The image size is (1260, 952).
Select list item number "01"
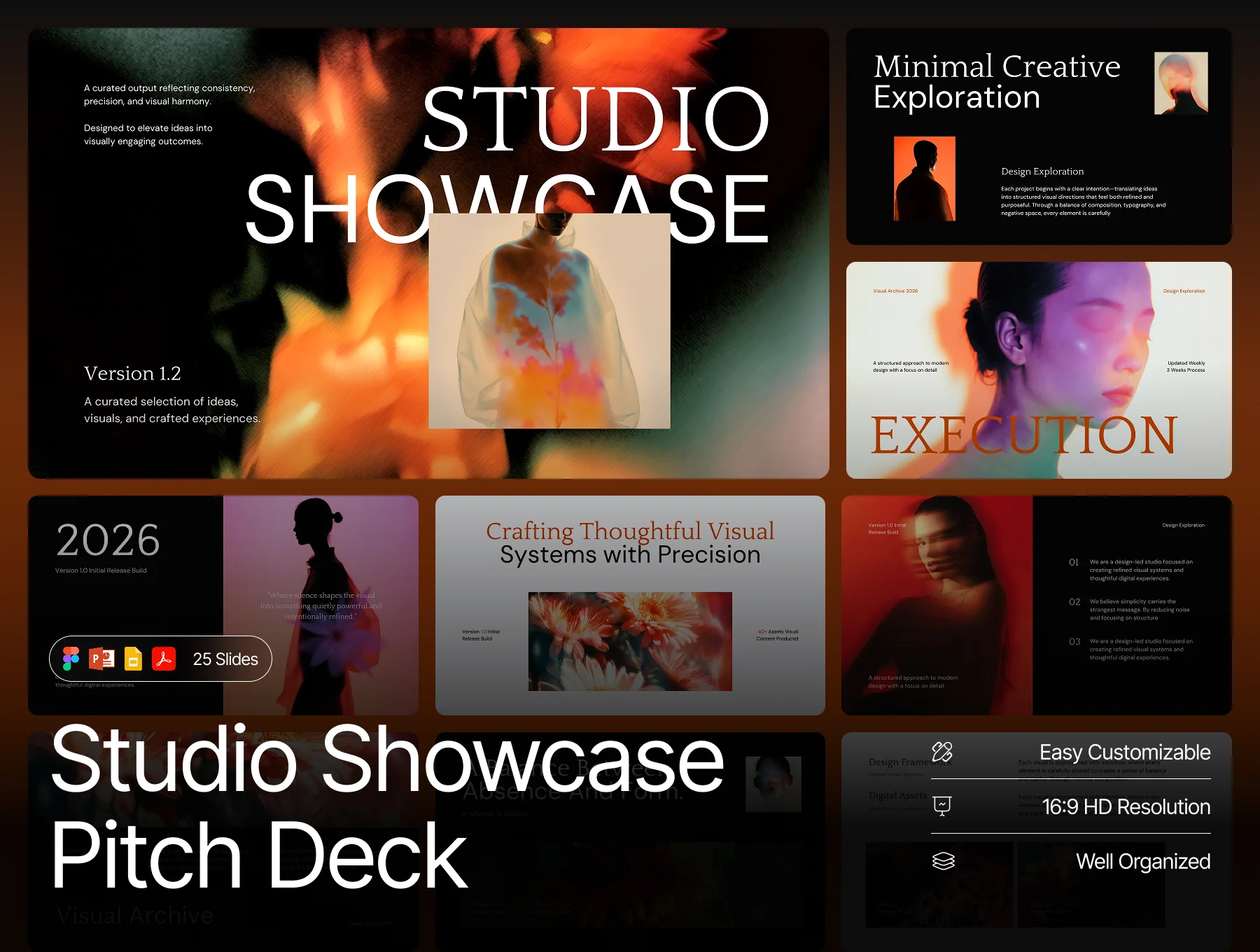pyautogui.click(x=1074, y=562)
